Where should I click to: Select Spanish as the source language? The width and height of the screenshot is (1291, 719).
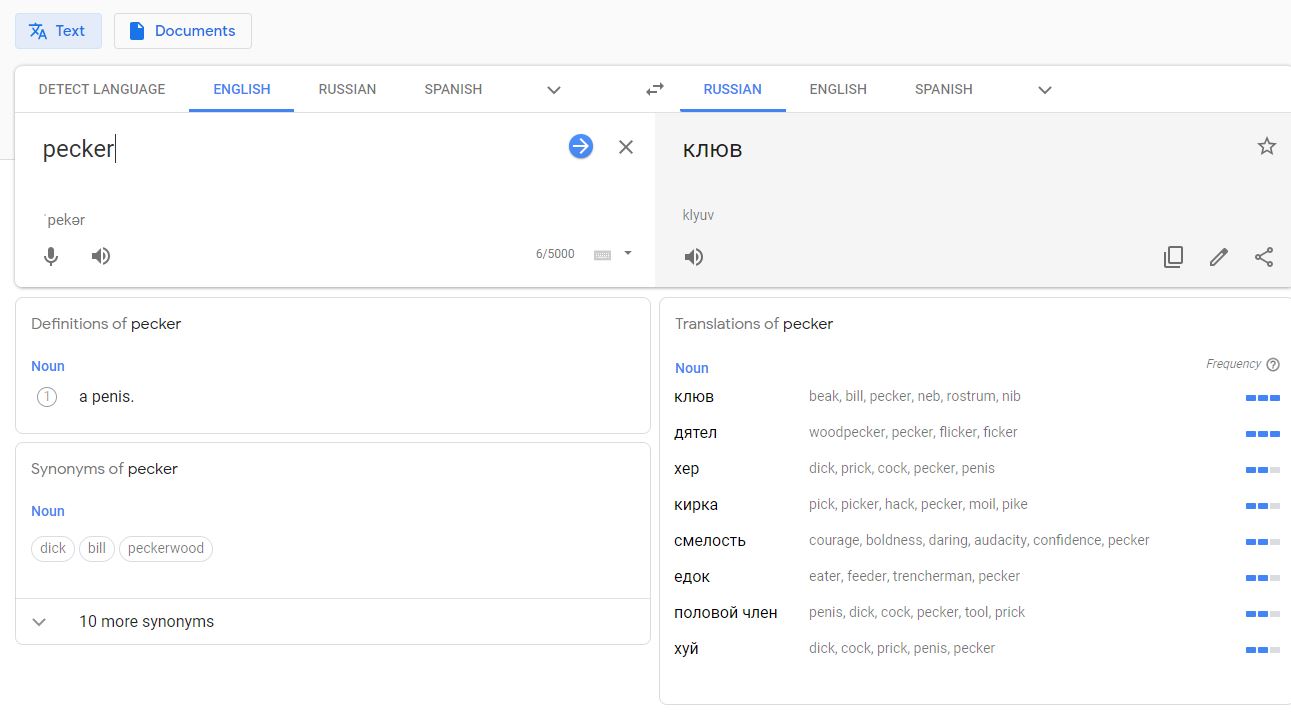click(x=453, y=89)
